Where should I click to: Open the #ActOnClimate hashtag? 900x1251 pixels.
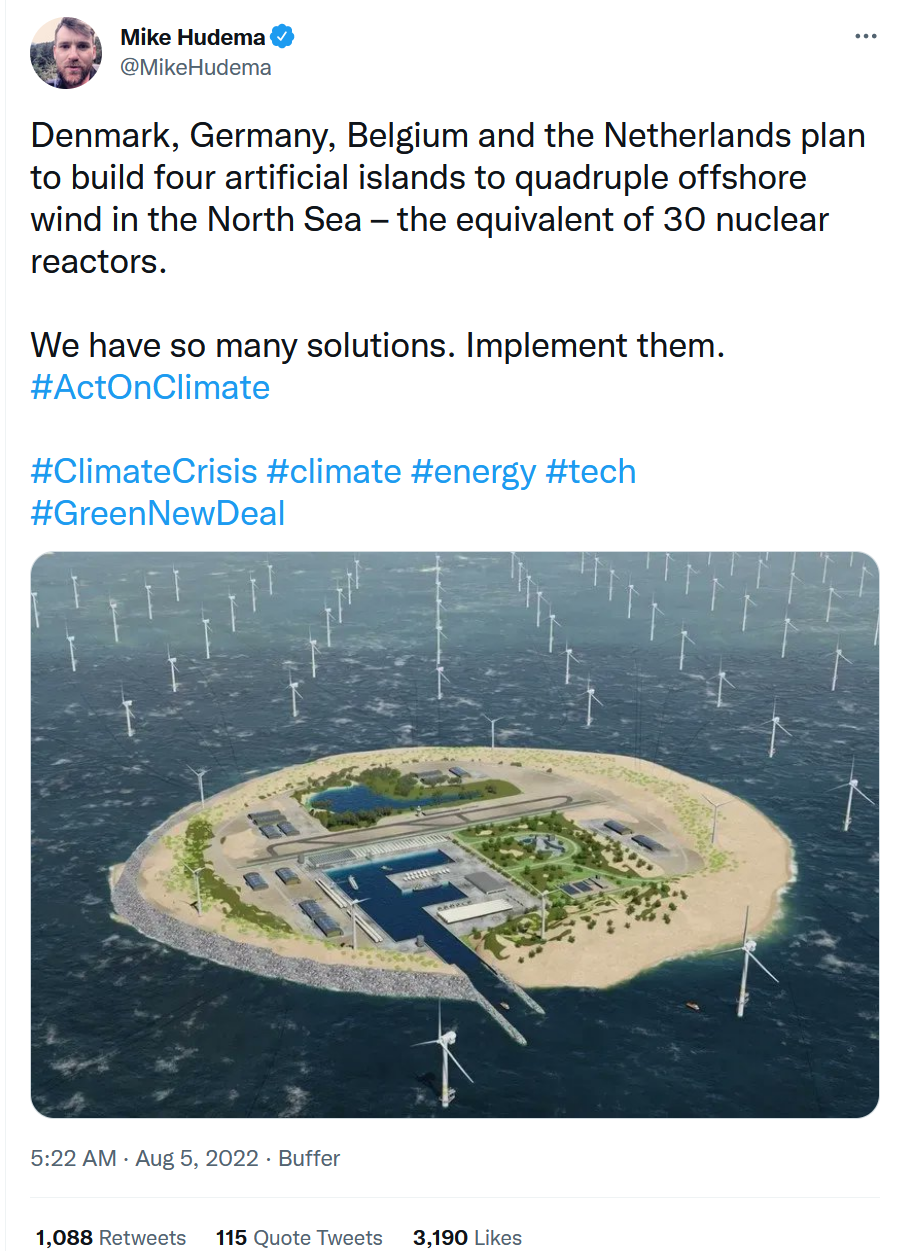(x=150, y=387)
